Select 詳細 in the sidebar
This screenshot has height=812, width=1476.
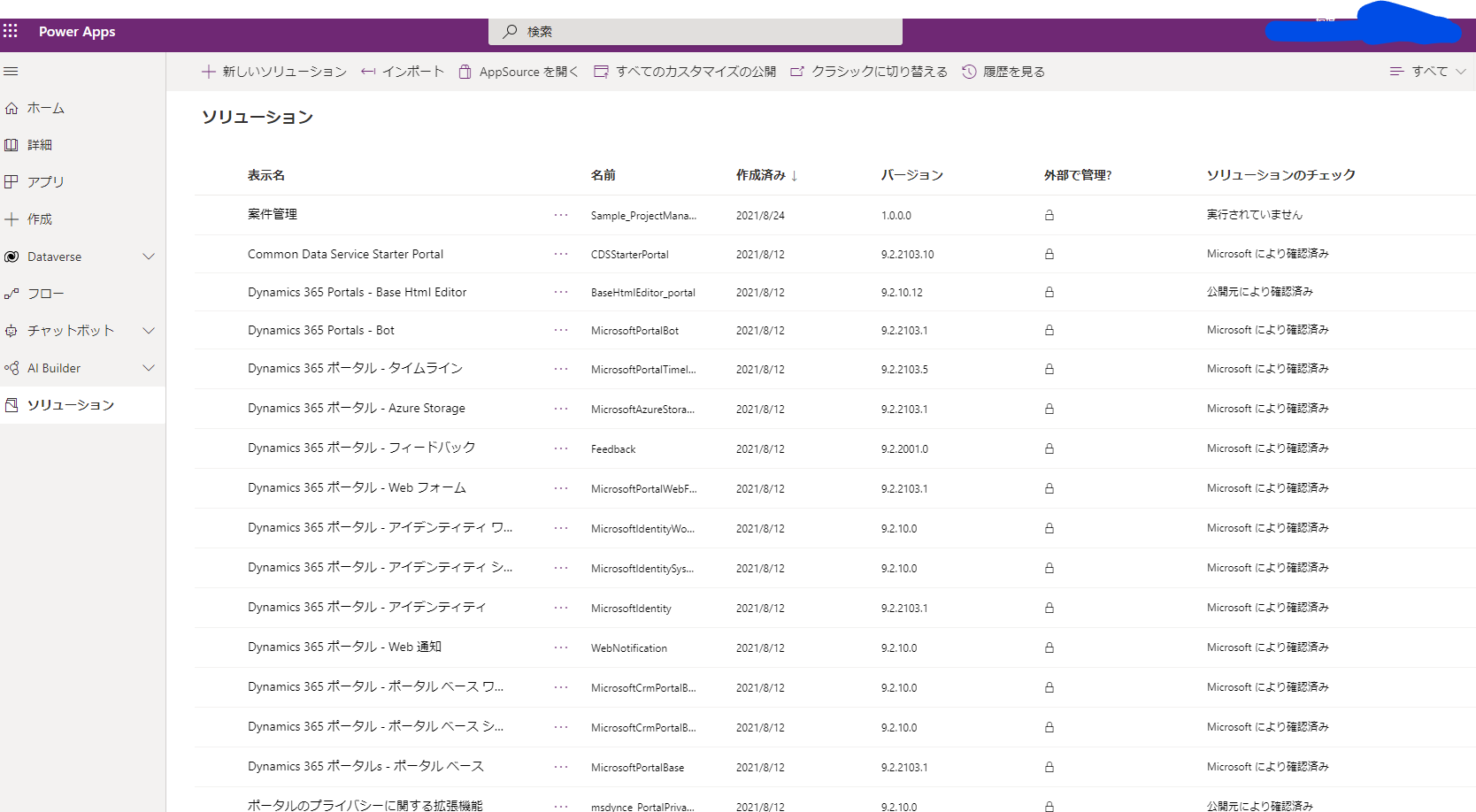click(82, 144)
